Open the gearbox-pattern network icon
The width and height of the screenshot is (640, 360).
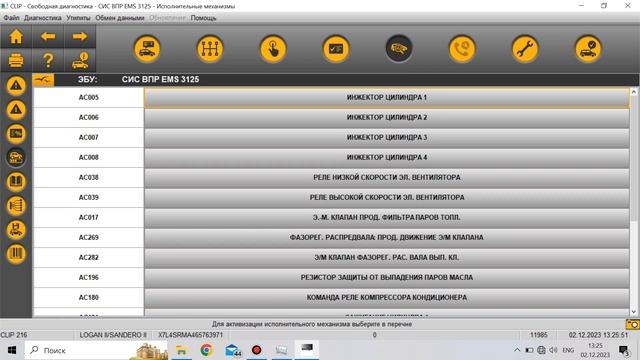pyautogui.click(x=210, y=49)
